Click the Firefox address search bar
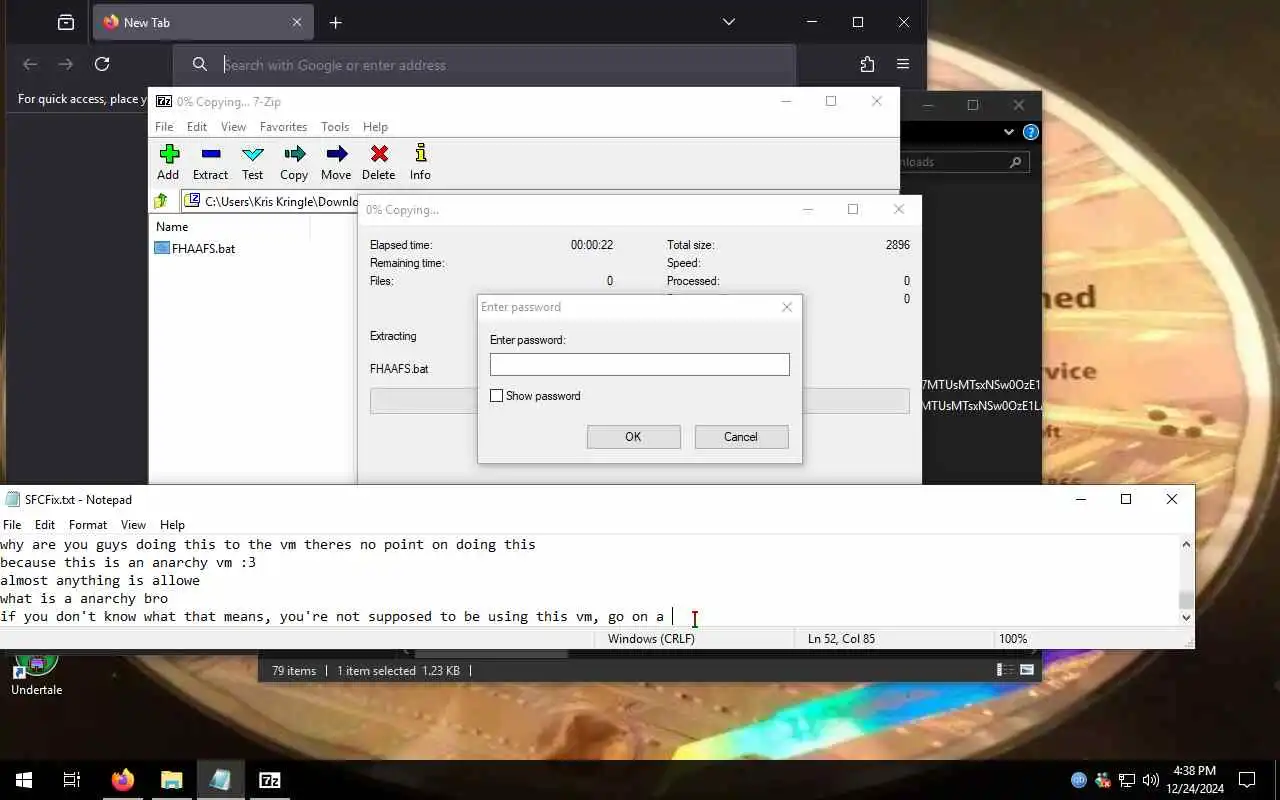 (484, 65)
